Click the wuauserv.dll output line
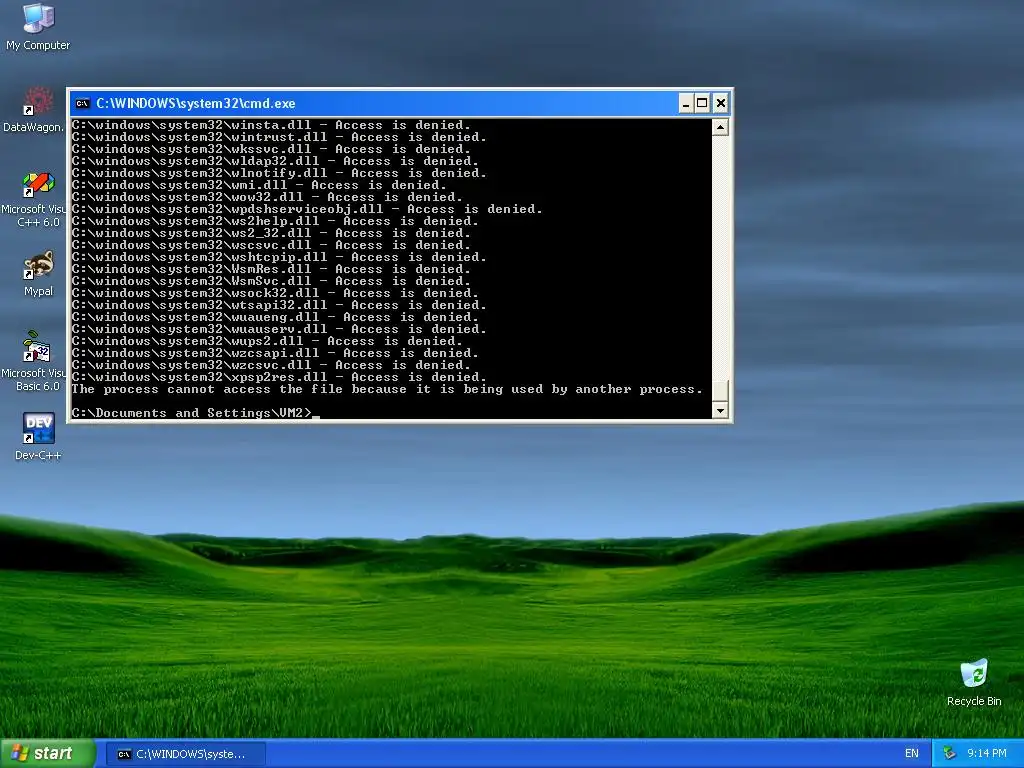 pyautogui.click(x=279, y=329)
